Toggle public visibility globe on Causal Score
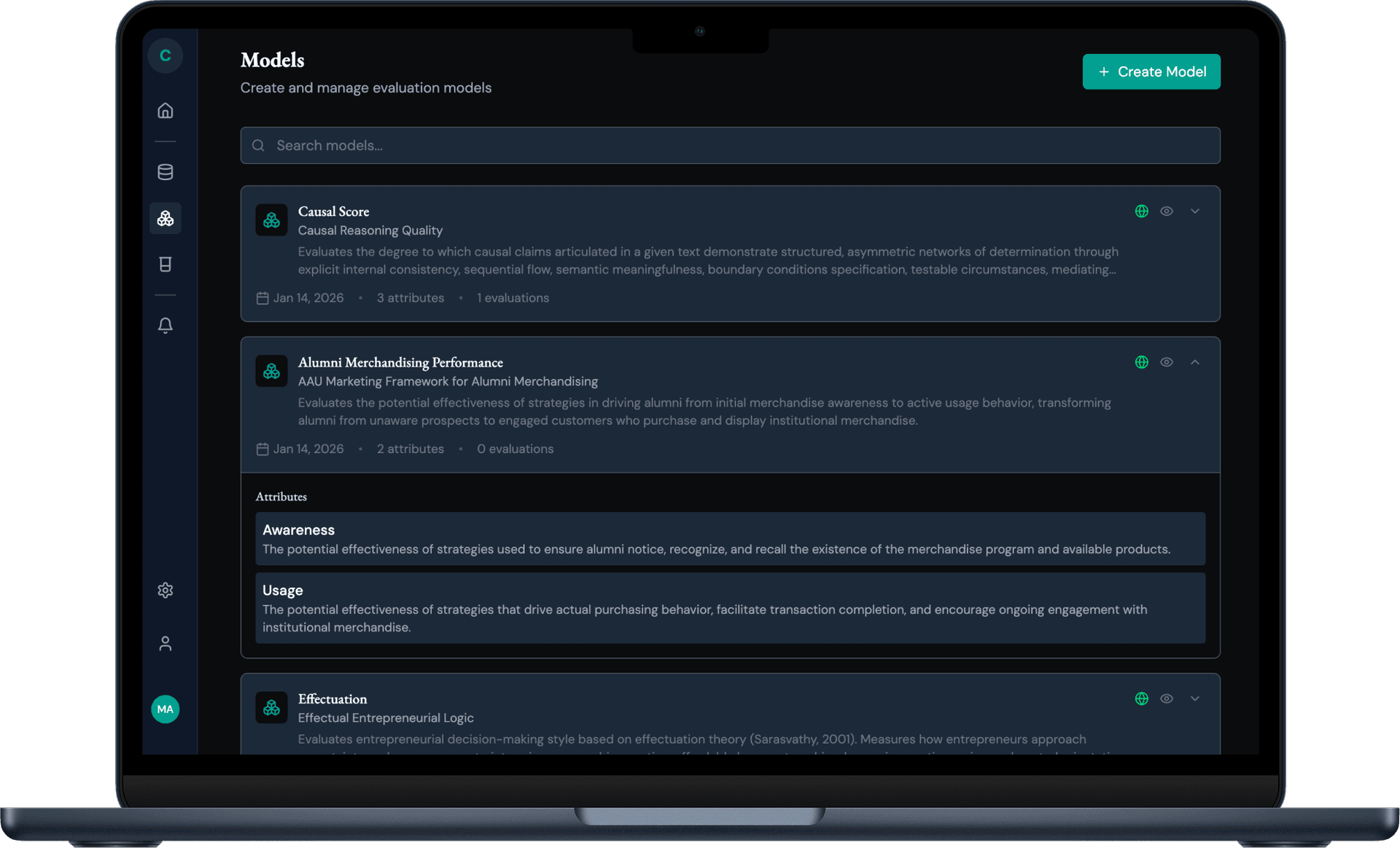 1141,211
